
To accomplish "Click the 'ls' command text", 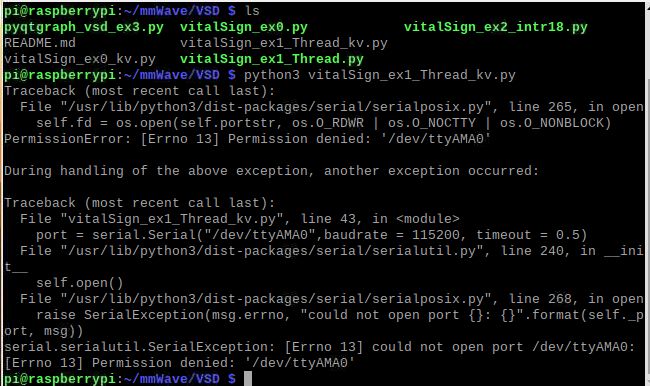I will click(x=252, y=11).
